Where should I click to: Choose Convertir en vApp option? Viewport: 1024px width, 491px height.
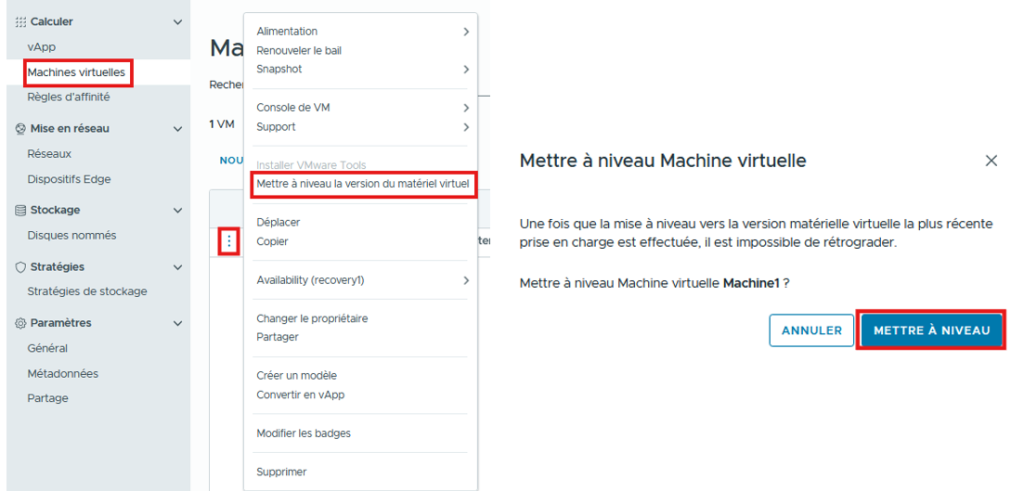[300, 394]
